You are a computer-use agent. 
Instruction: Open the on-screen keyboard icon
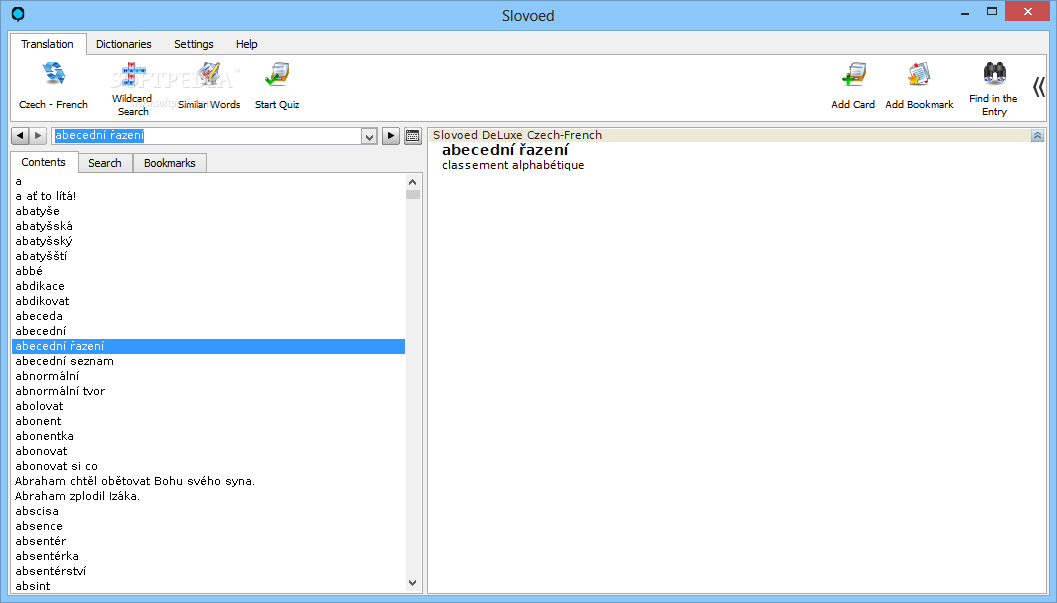point(413,135)
